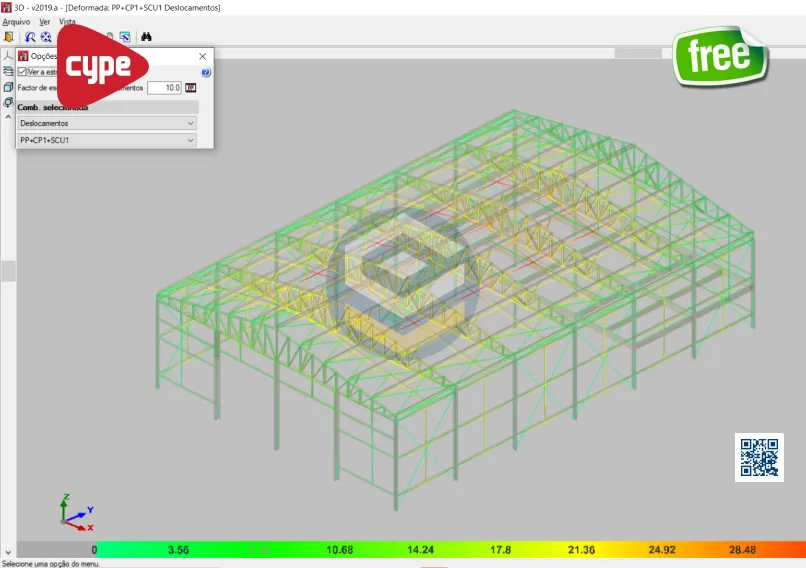Image resolution: width=806 pixels, height=568 pixels.
Task: Click the 28.48 value on the color scale
Action: (x=742, y=550)
